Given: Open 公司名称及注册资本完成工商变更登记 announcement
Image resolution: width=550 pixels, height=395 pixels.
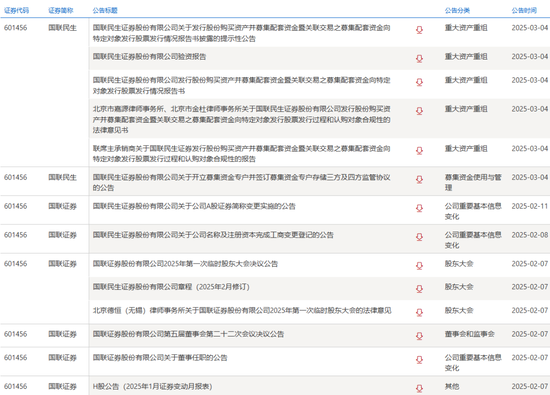Looking at the screenshot, I should pos(213,235).
